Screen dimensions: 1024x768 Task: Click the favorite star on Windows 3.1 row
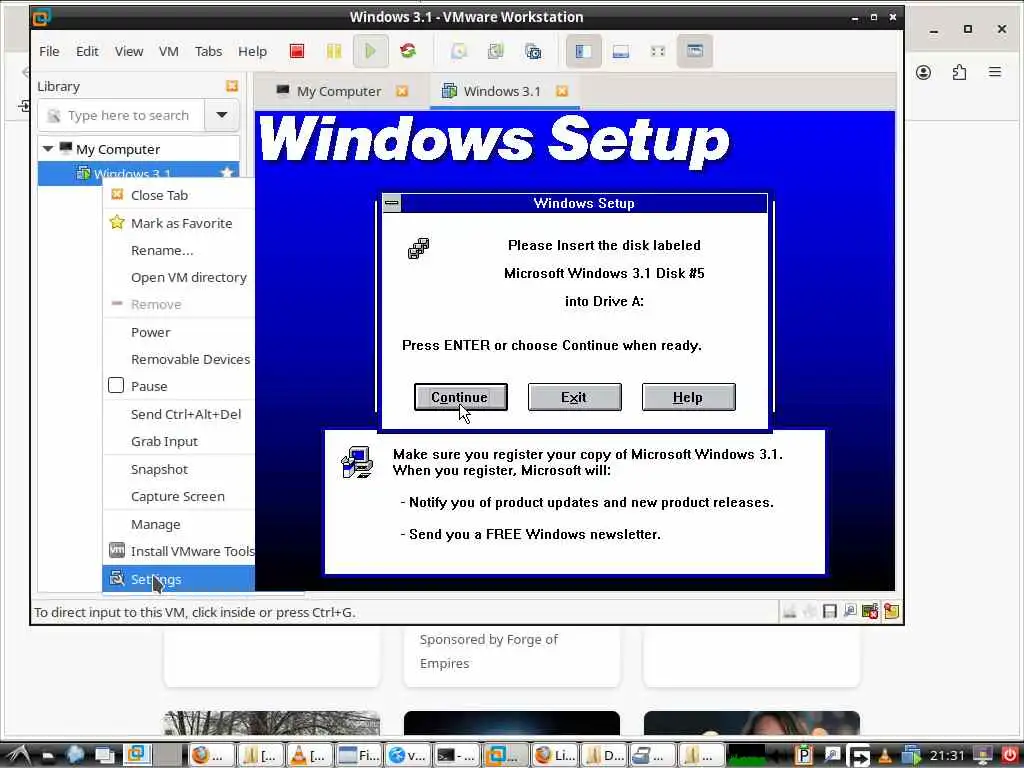(227, 173)
